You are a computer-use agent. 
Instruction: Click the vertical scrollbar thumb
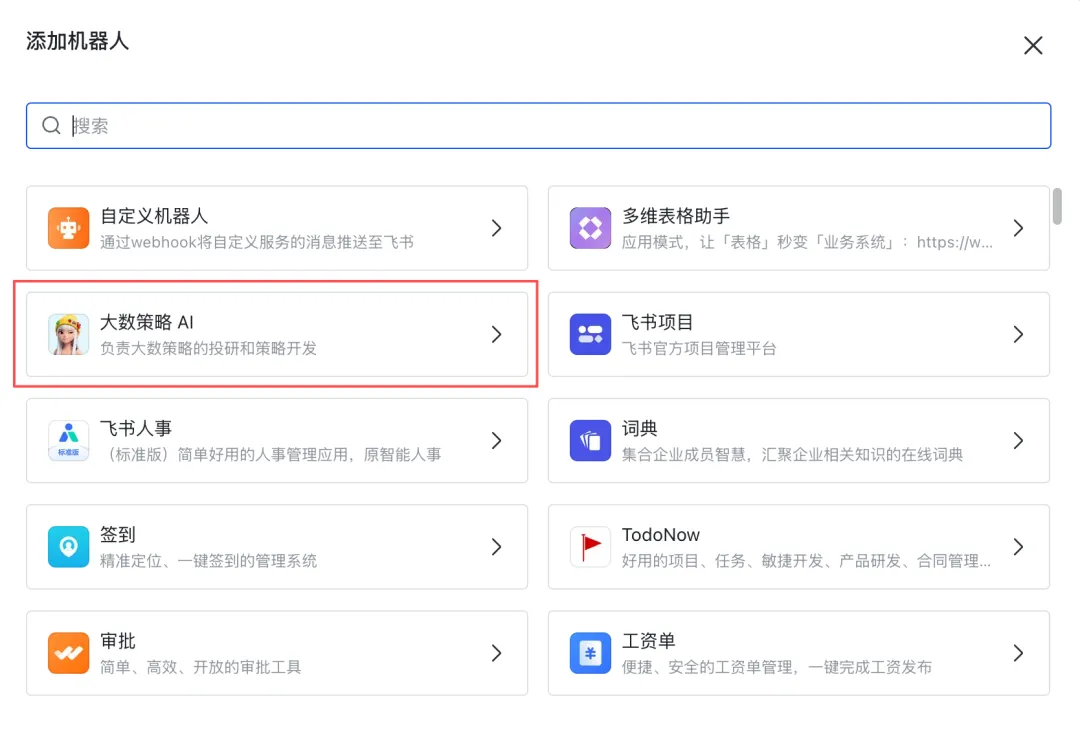1057,205
